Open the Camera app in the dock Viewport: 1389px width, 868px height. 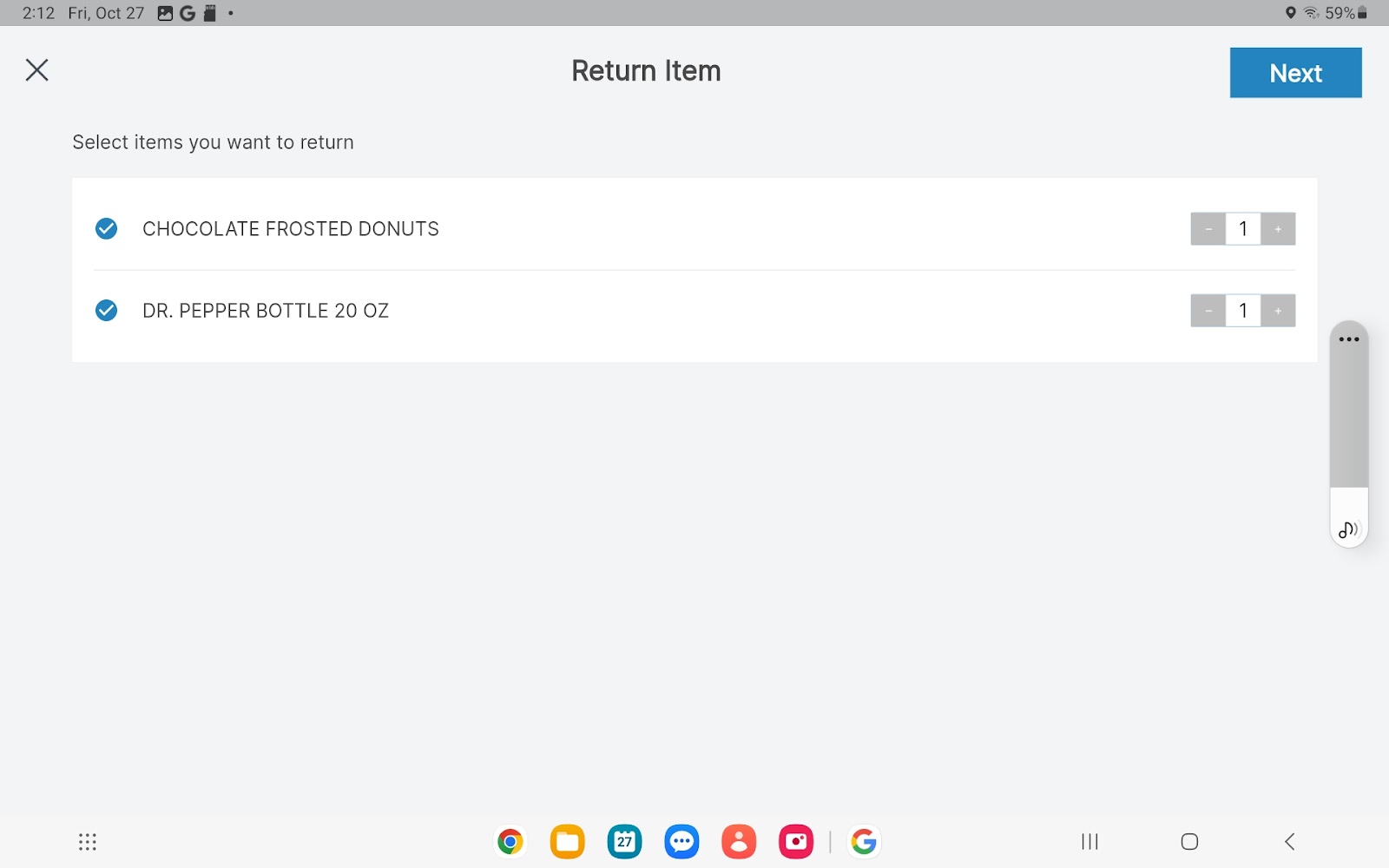(795, 841)
